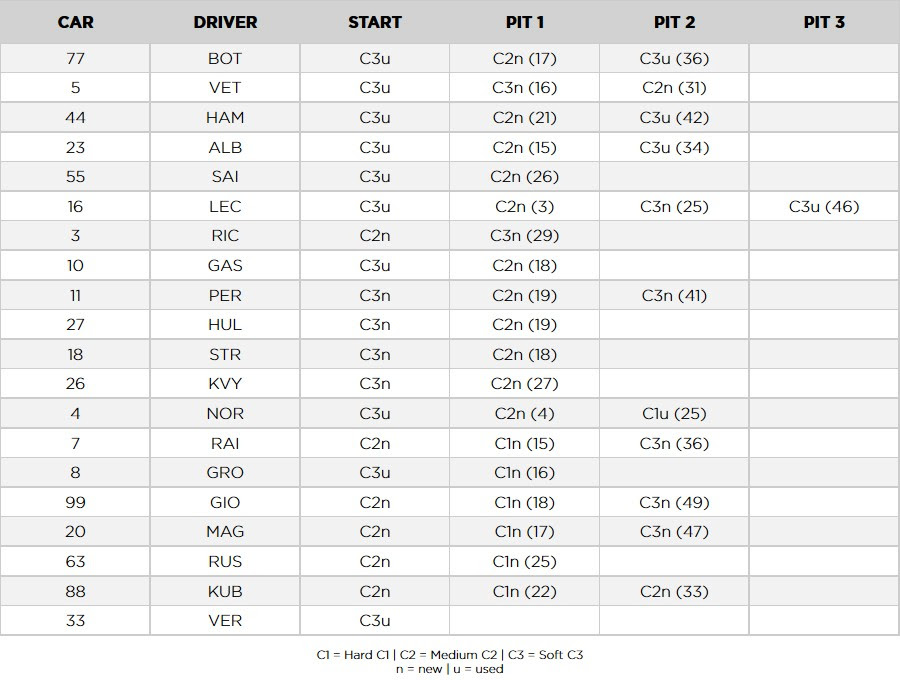The width and height of the screenshot is (900, 680).
Task: Select the START column header
Action: (375, 22)
